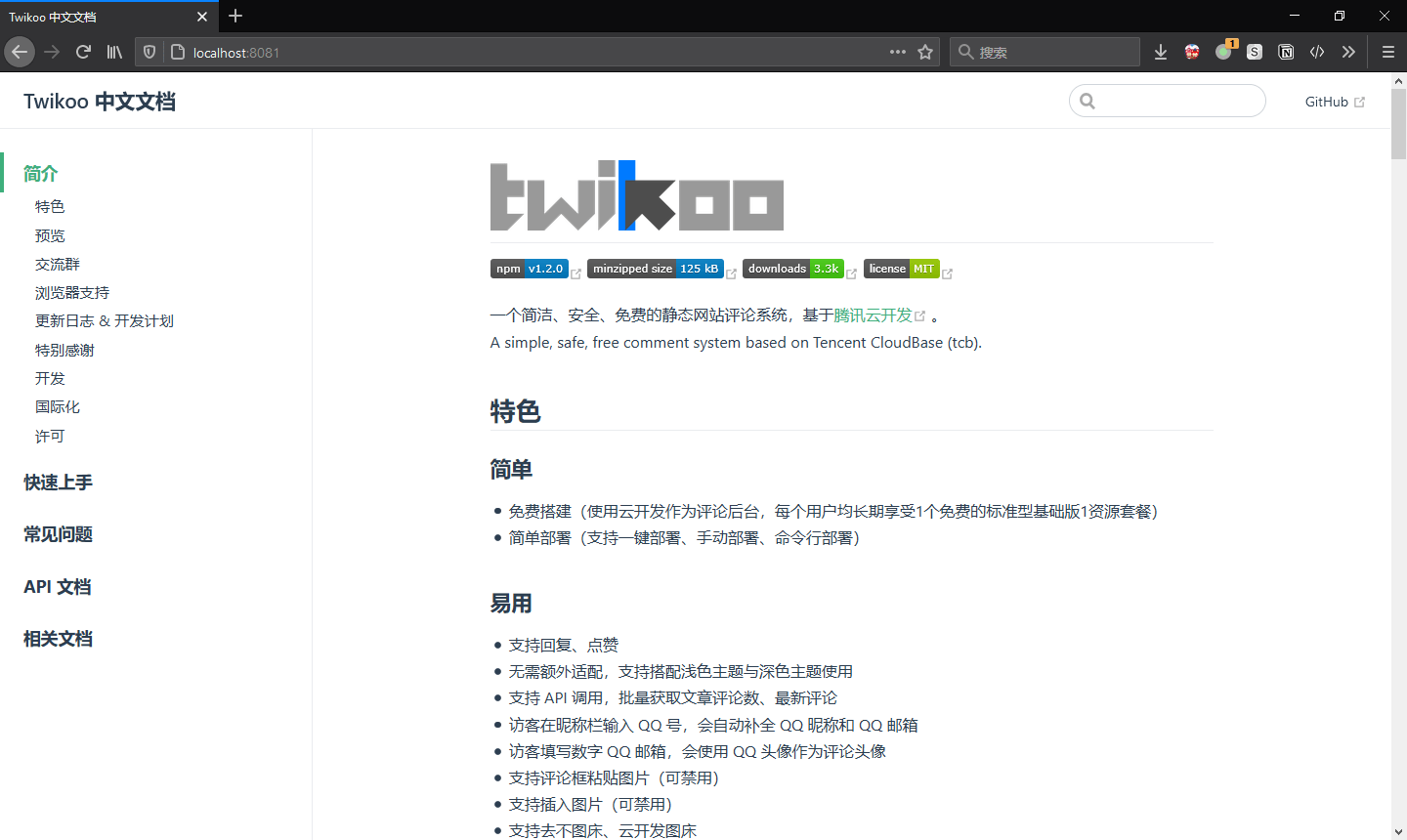Viewport: 1407px width, 840px height.
Task: Click the downloads 3.3k badge
Action: coord(793,269)
